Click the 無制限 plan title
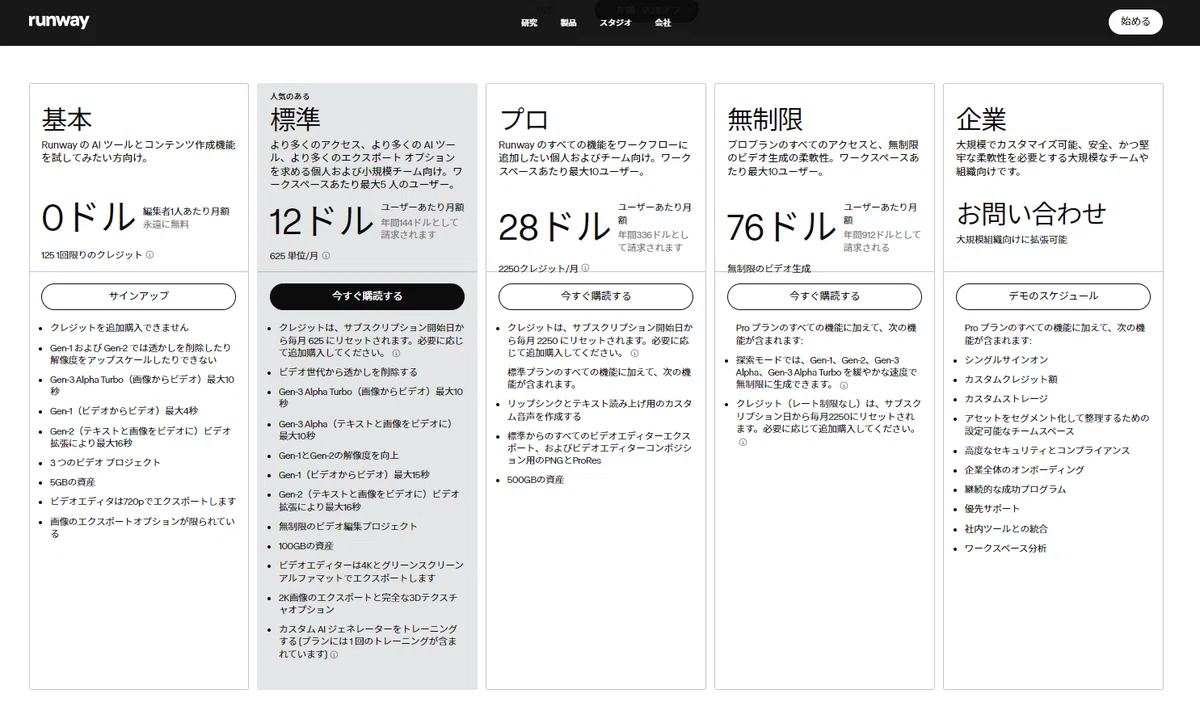 [x=765, y=119]
